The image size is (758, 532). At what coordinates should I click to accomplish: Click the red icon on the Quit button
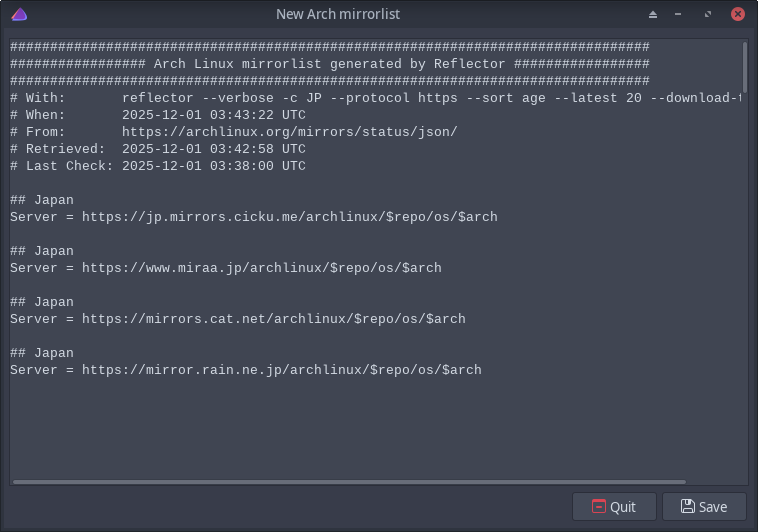tap(599, 506)
